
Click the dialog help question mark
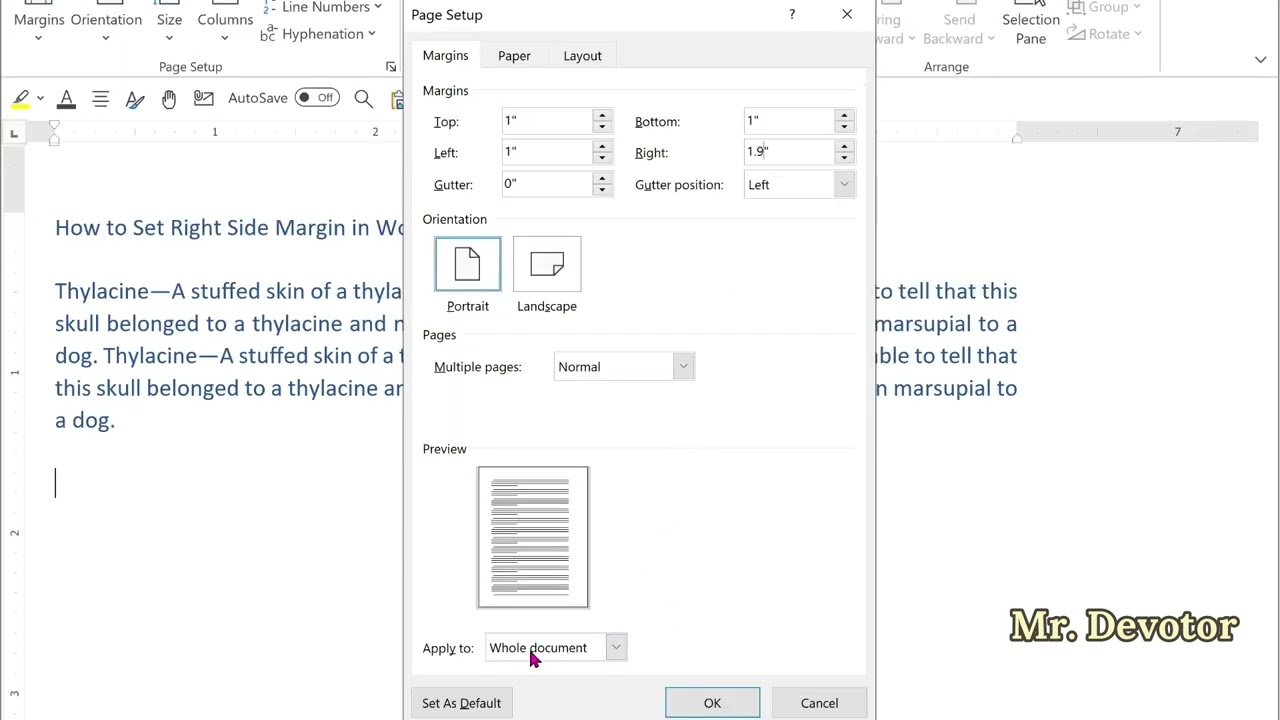pos(792,14)
